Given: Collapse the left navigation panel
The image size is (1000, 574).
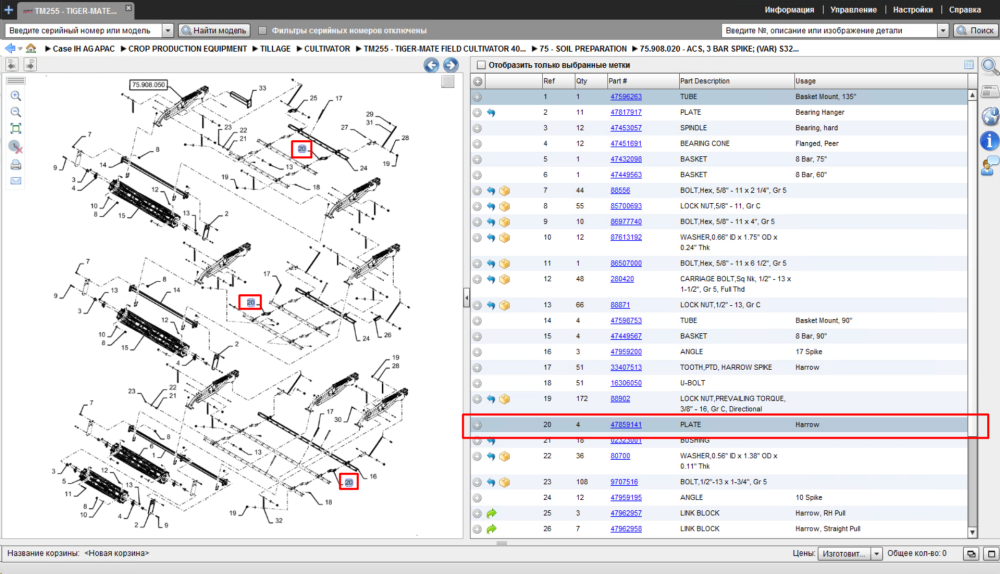Looking at the screenshot, I should 11,64.
